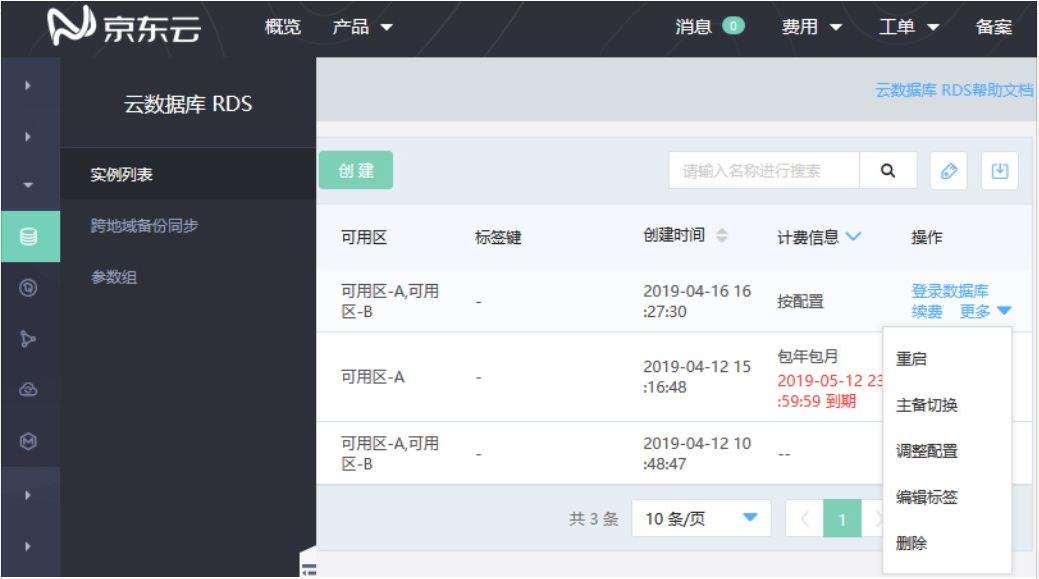Select 跨地域备份同步 in the sidebar
This screenshot has width=1039, height=579.
[x=144, y=225]
